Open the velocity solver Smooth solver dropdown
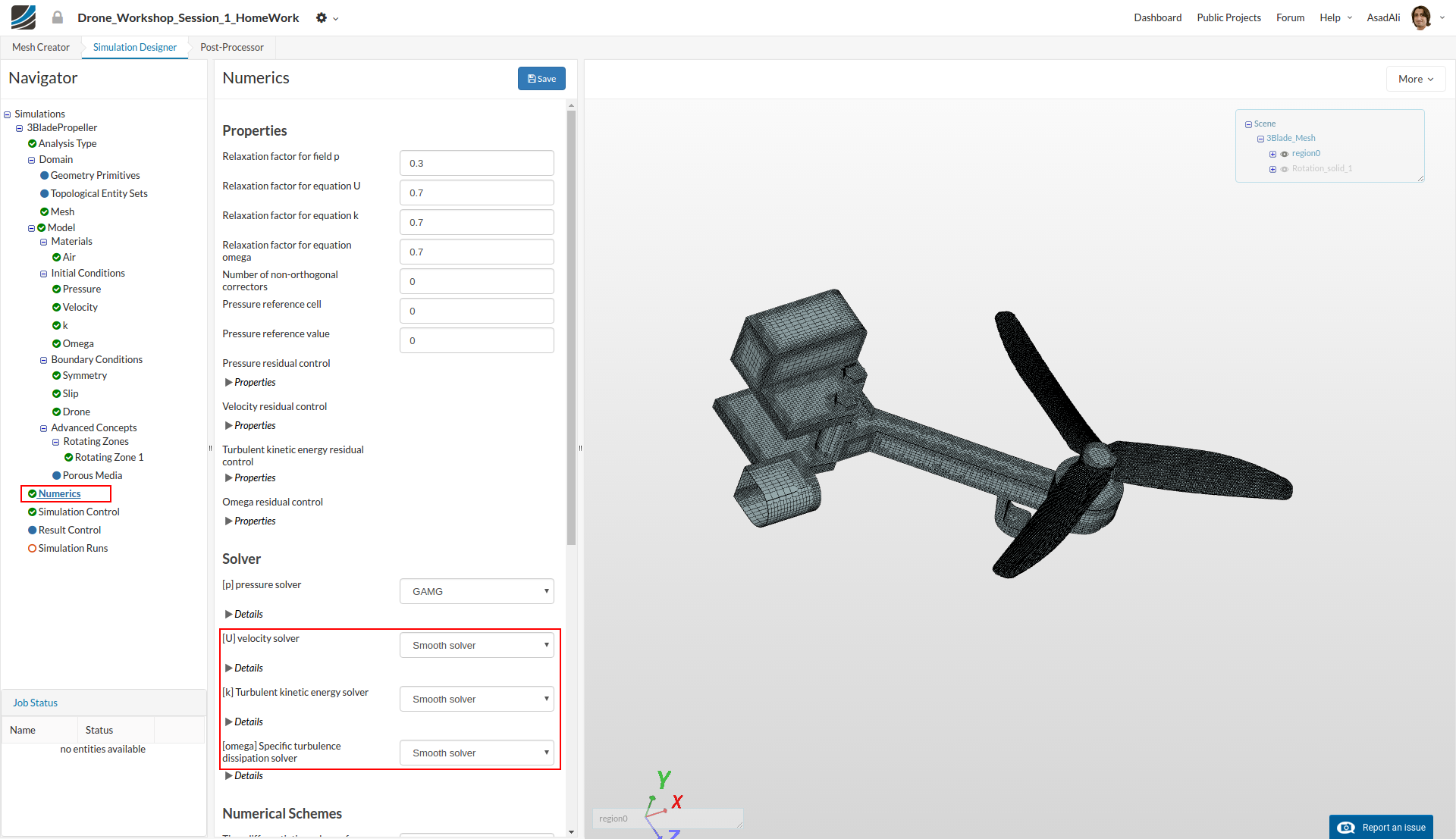The image size is (1456, 839). point(476,646)
